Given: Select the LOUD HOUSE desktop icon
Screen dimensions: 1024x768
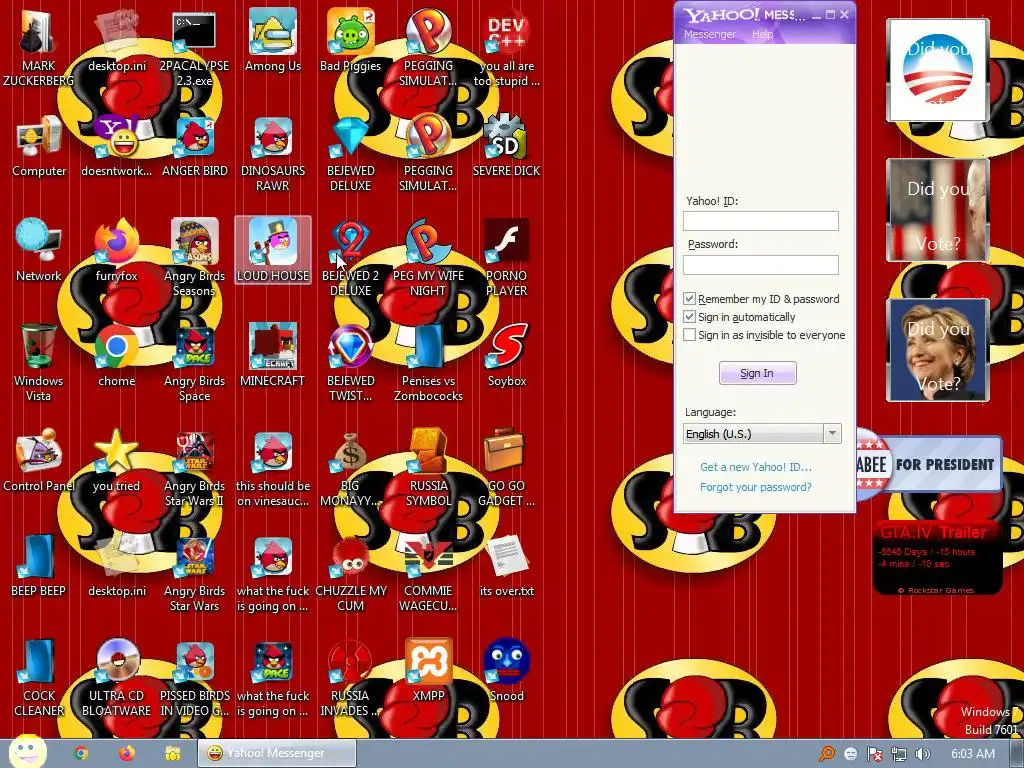Looking at the screenshot, I should tap(273, 250).
